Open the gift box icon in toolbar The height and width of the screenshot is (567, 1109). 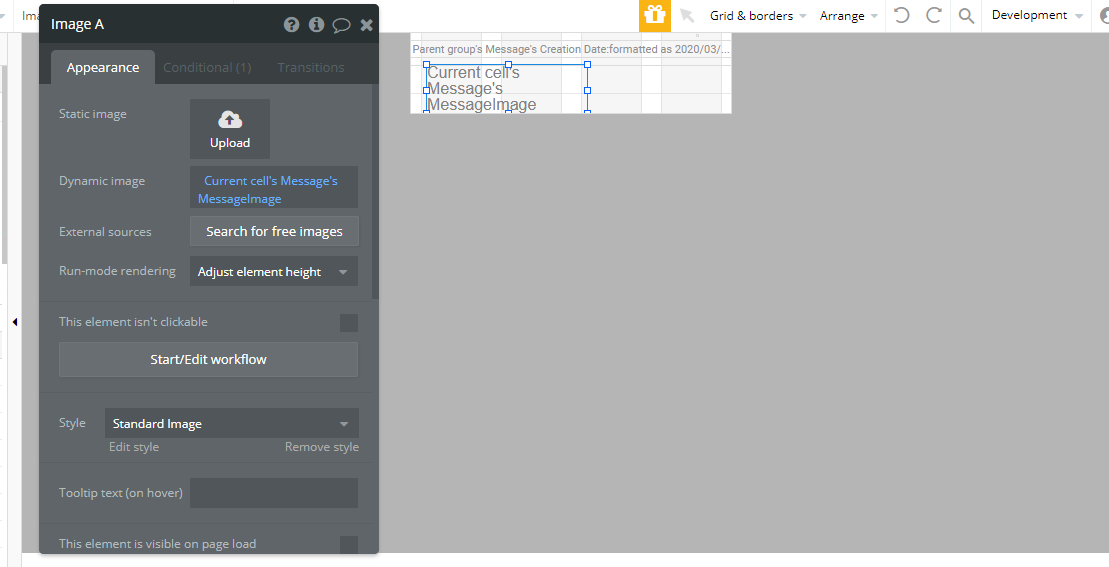click(x=654, y=16)
